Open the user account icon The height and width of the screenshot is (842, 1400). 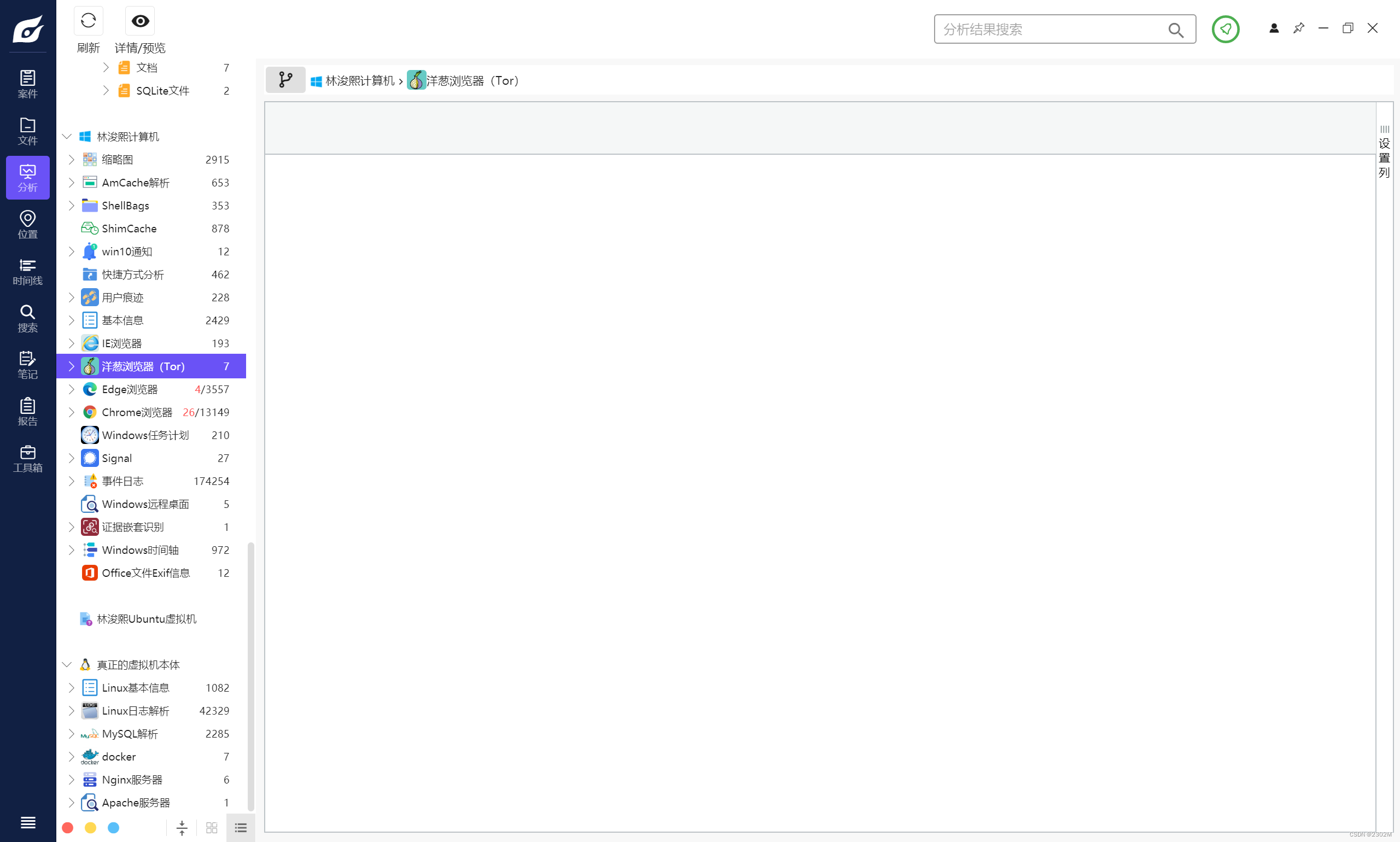(1274, 28)
